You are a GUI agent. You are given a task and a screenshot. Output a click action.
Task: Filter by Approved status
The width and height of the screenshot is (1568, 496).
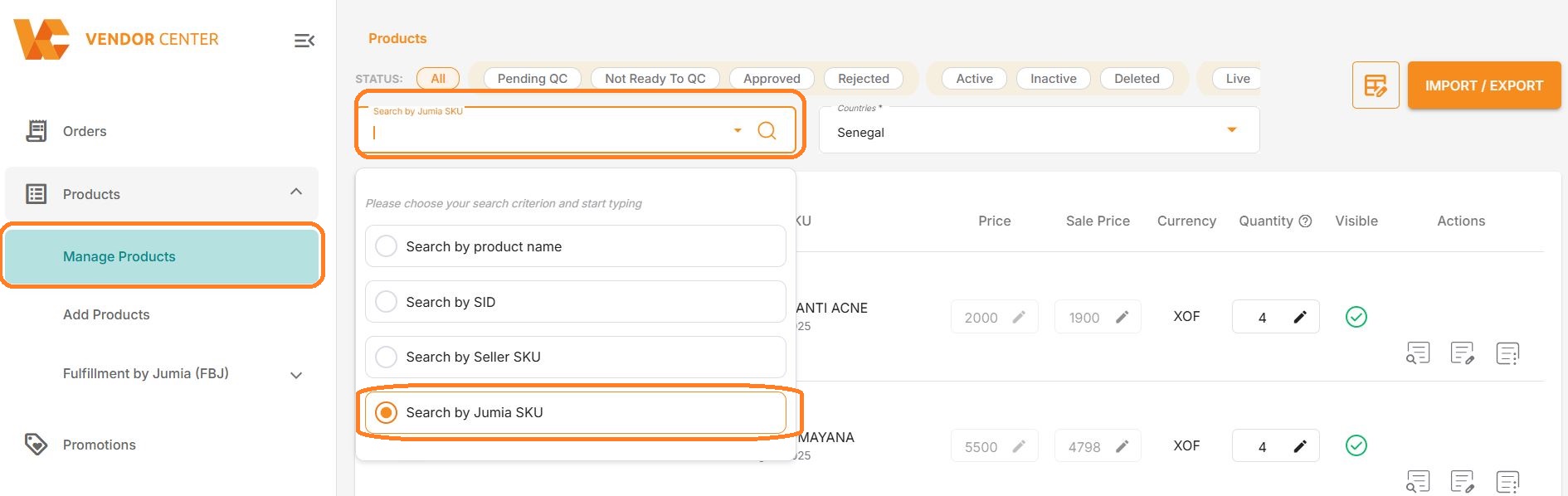(x=772, y=79)
